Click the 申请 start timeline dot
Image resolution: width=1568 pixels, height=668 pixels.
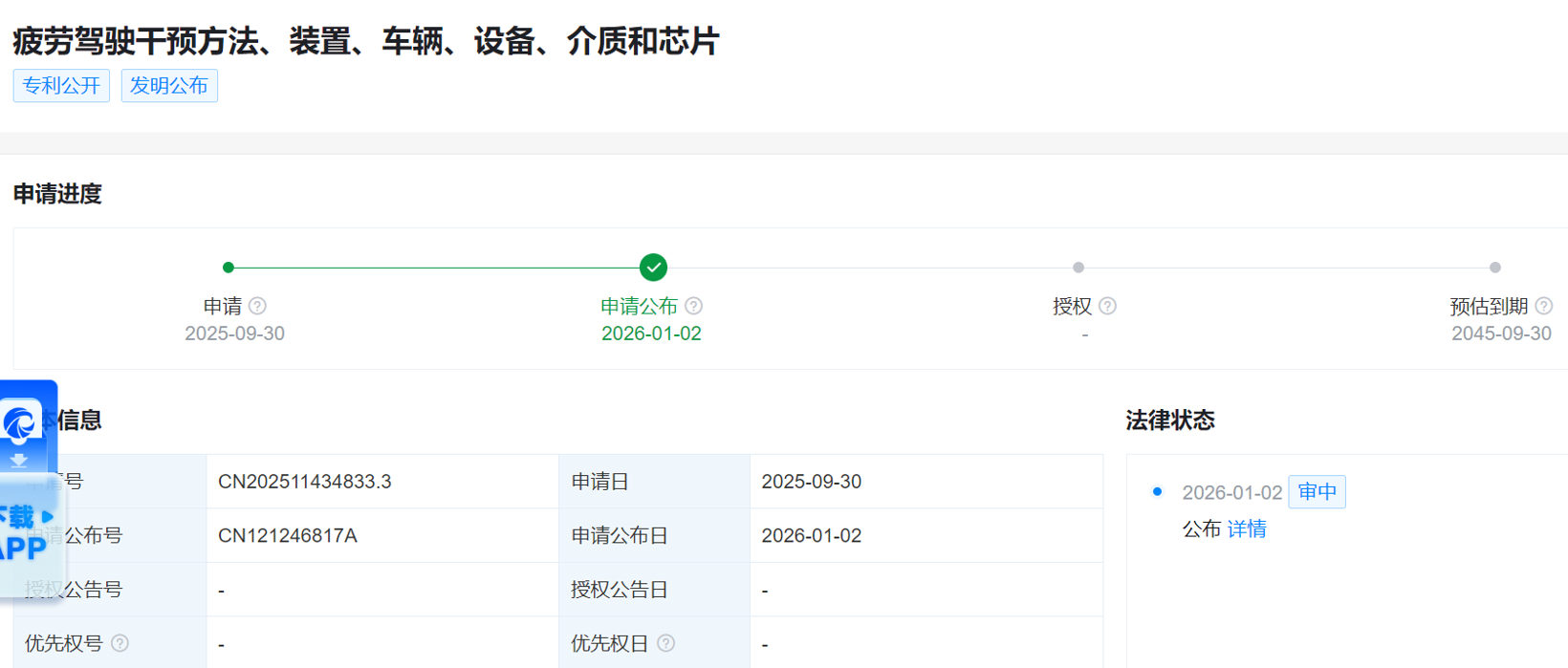pyautogui.click(x=228, y=268)
